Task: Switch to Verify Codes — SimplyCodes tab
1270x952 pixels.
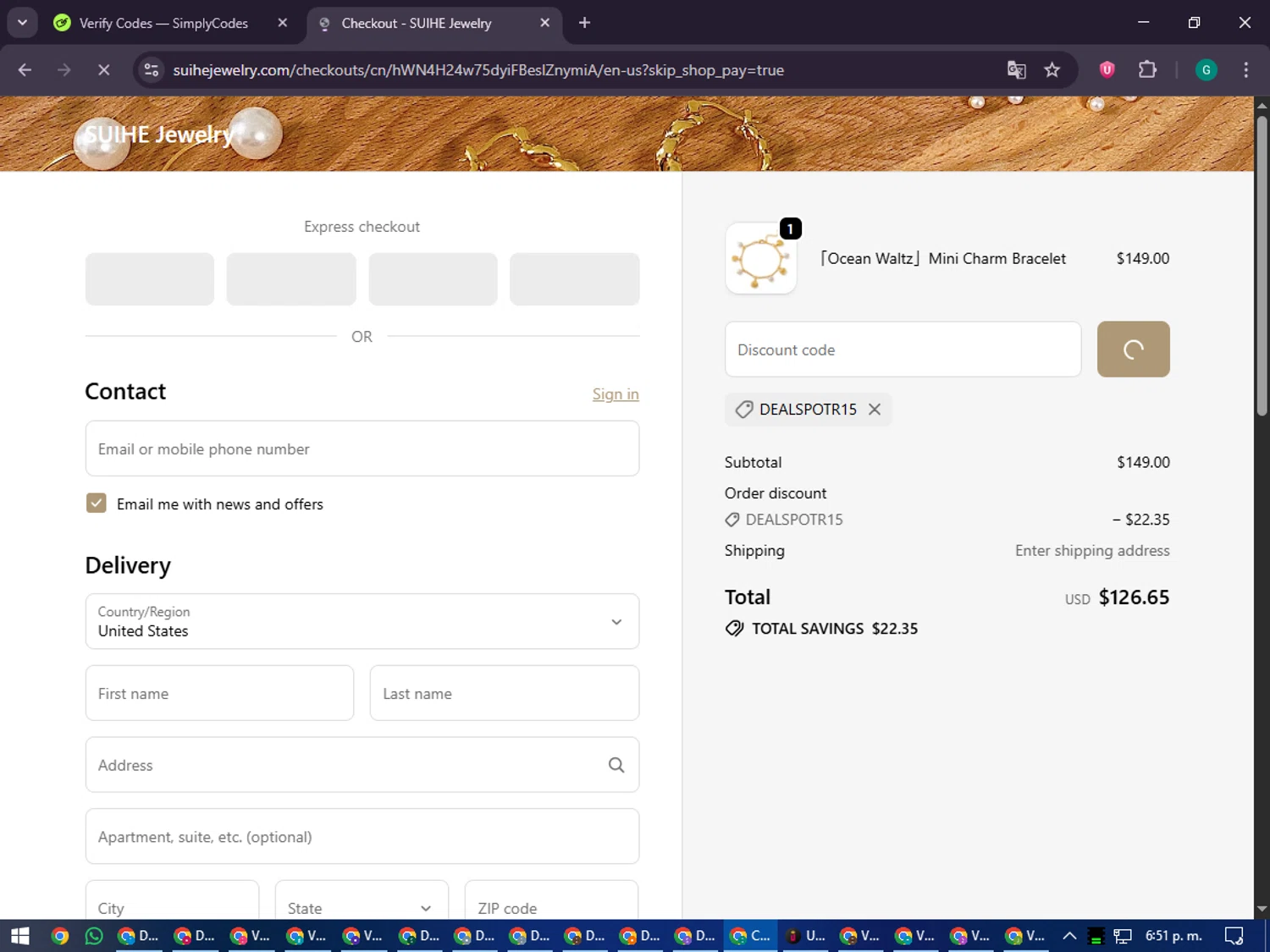Action: [163, 23]
